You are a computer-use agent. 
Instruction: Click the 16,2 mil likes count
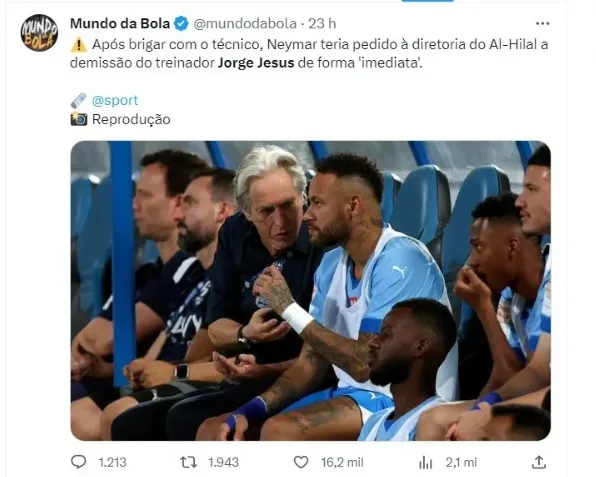pos(342,462)
